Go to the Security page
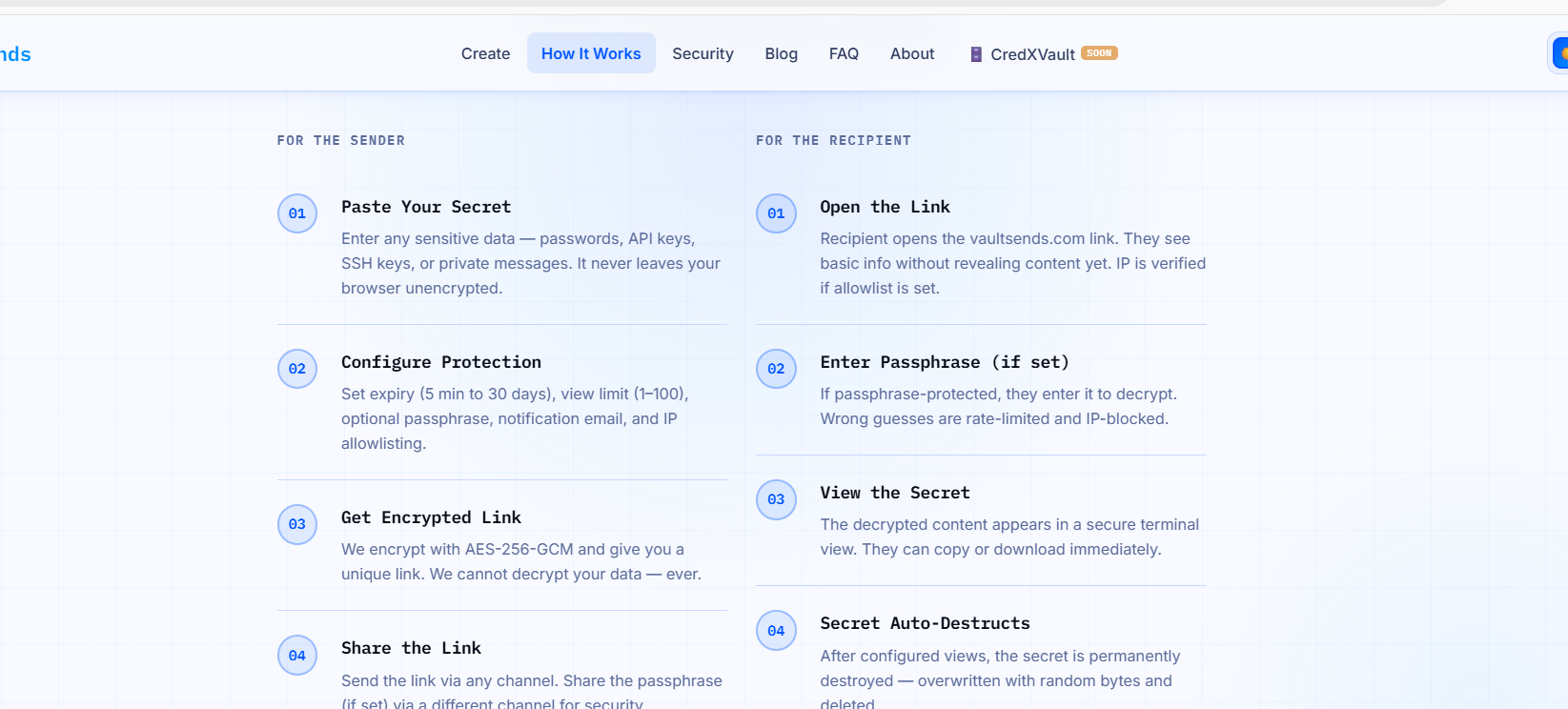 pos(703,53)
